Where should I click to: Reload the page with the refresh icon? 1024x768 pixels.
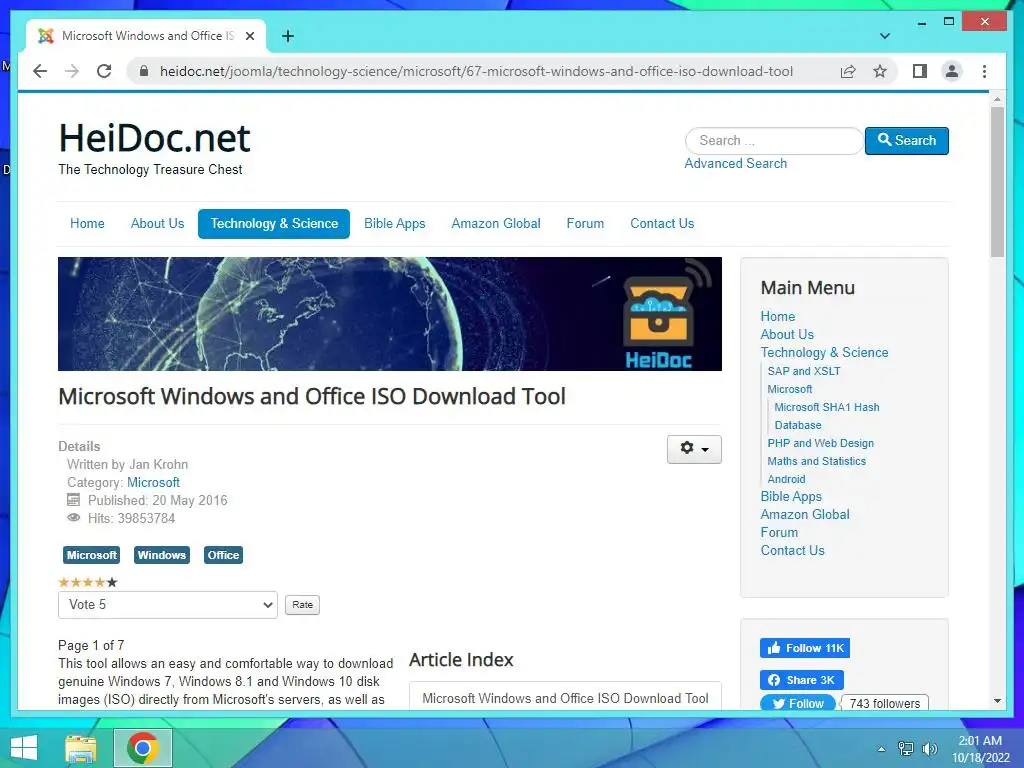pos(104,71)
